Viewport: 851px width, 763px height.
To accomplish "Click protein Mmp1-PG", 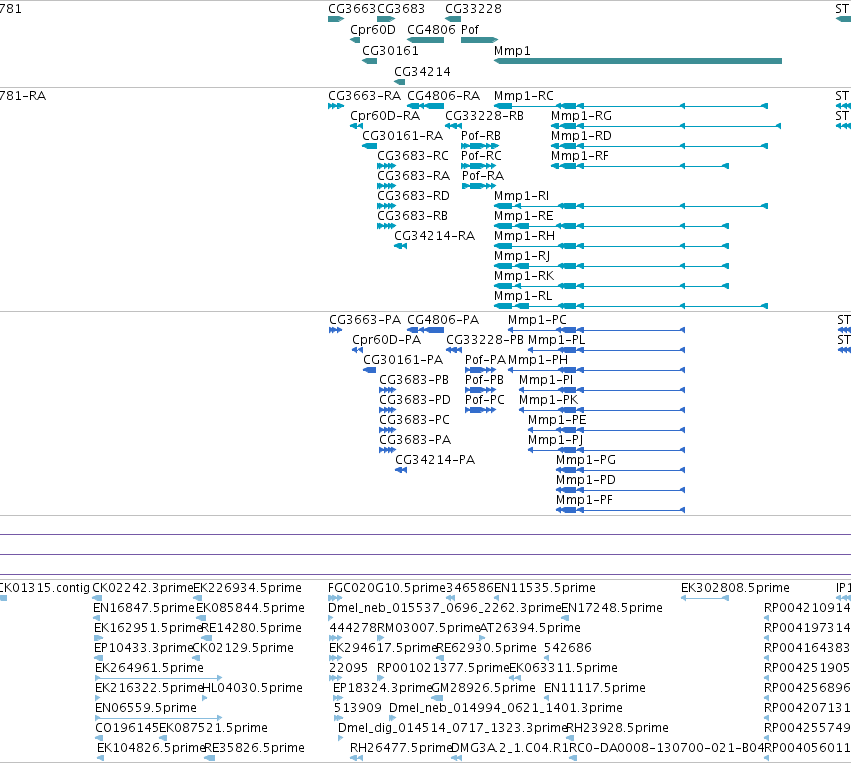I will (620, 470).
